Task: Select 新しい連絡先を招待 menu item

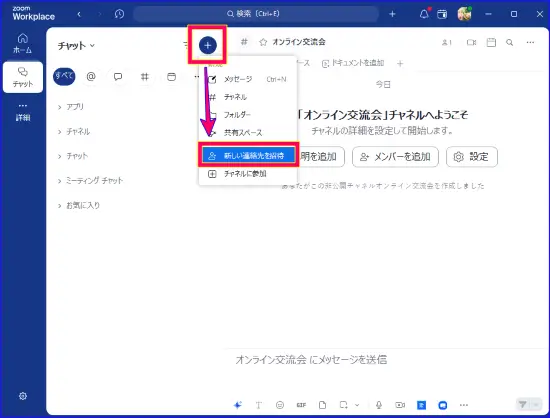Action: (x=249, y=155)
